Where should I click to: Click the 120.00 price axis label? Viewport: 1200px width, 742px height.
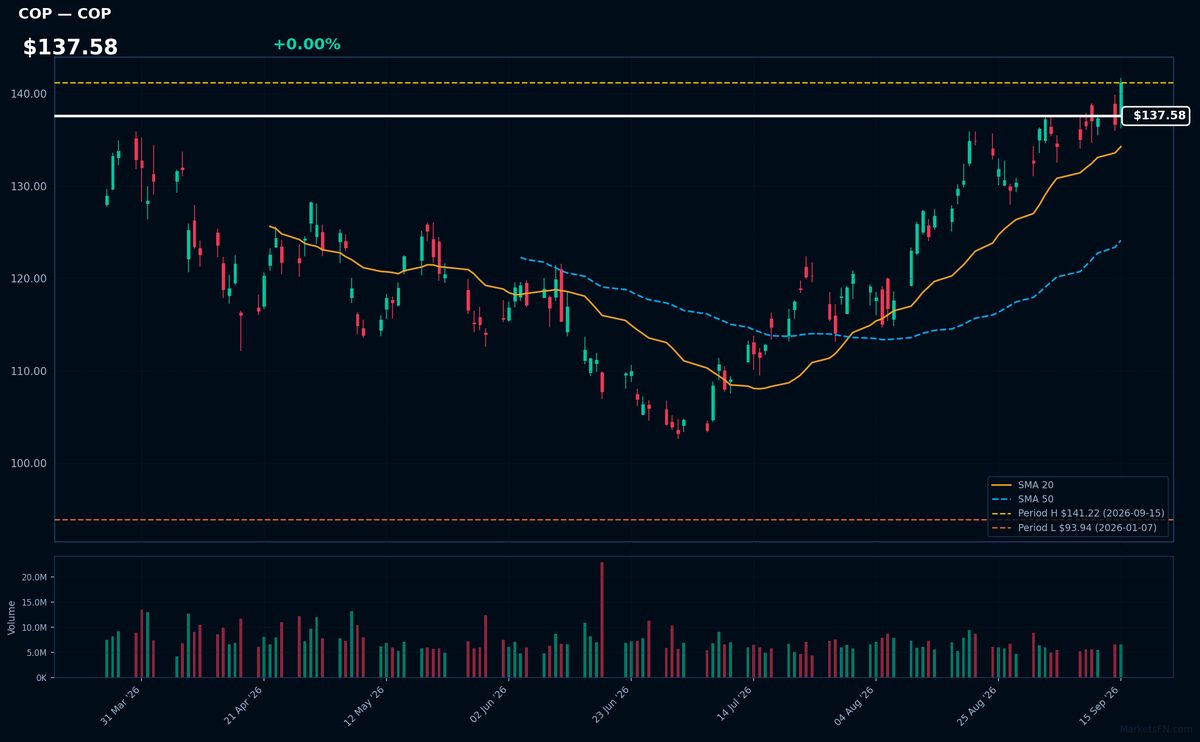(29, 279)
